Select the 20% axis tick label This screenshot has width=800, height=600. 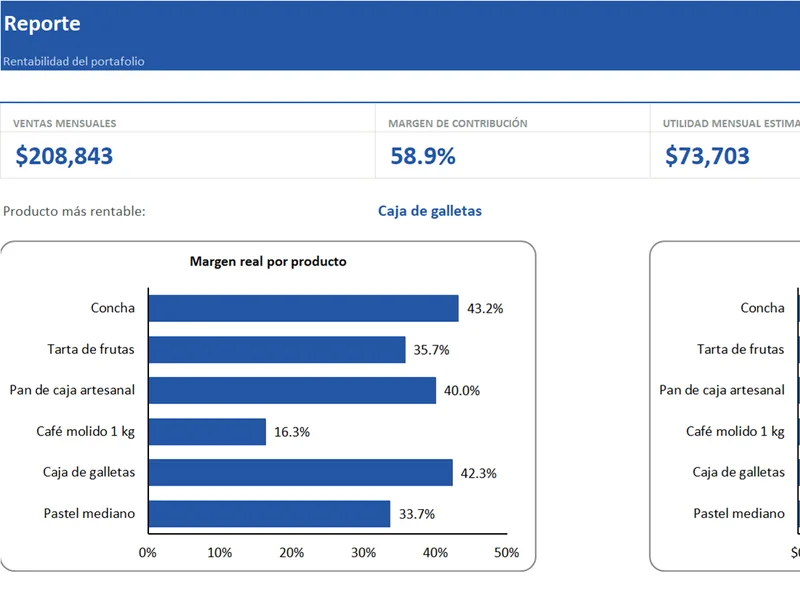pos(291,553)
